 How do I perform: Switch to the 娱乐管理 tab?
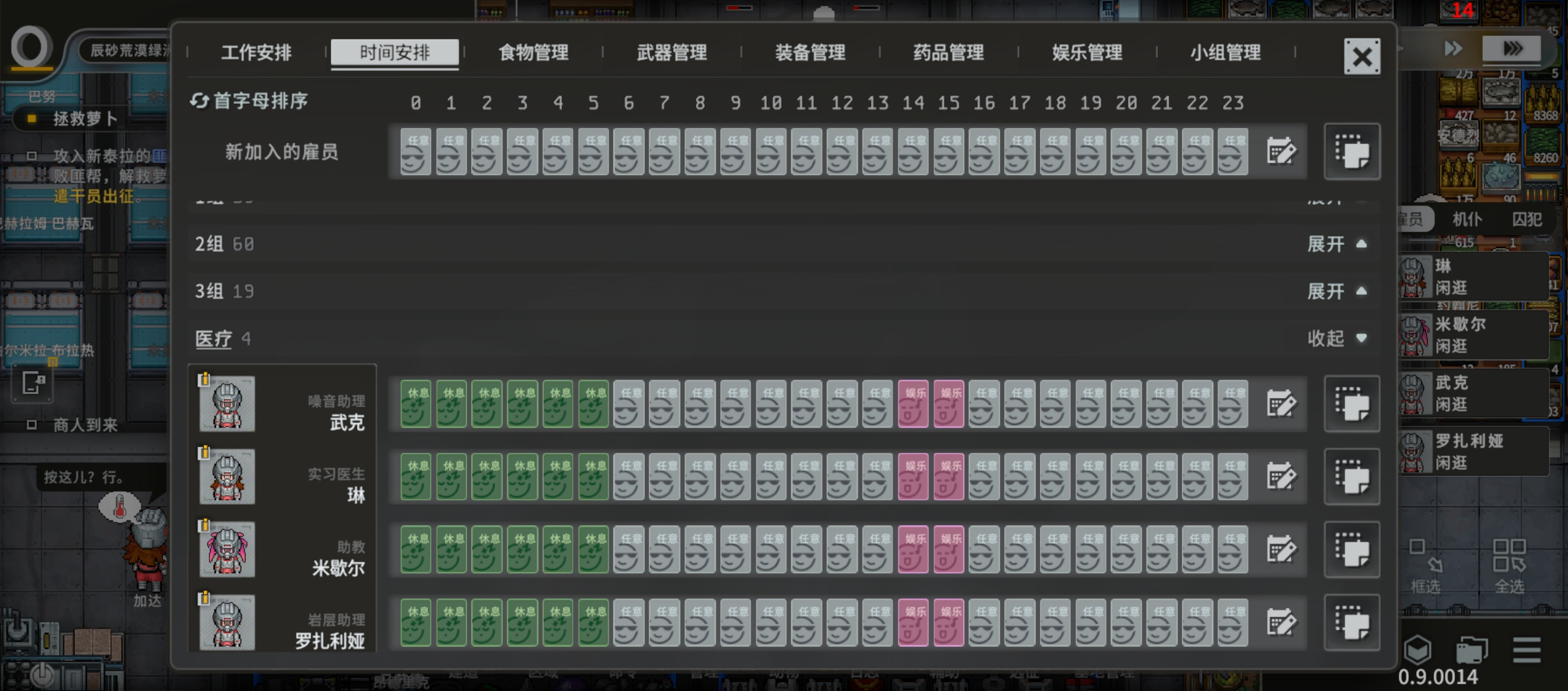coord(1087,53)
